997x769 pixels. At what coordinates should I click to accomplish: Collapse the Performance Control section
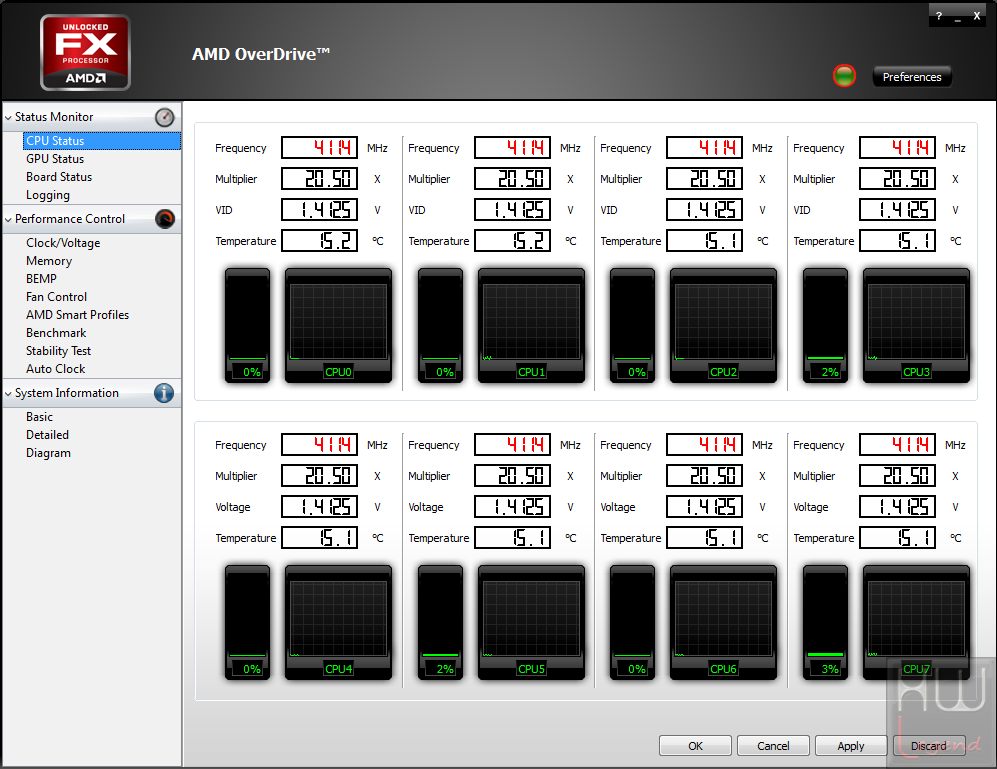tap(8, 219)
